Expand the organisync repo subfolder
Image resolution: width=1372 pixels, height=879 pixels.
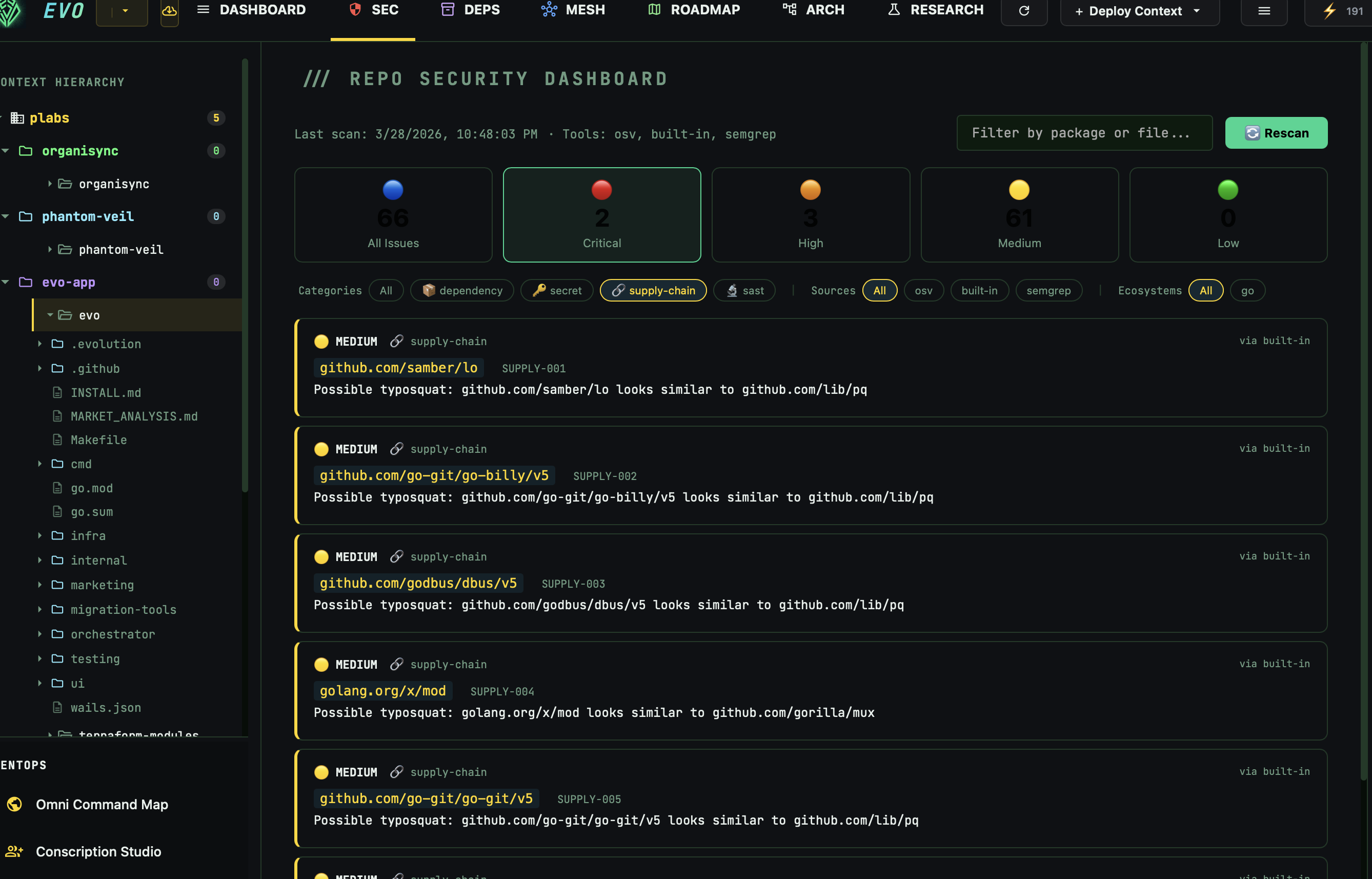pyautogui.click(x=50, y=184)
